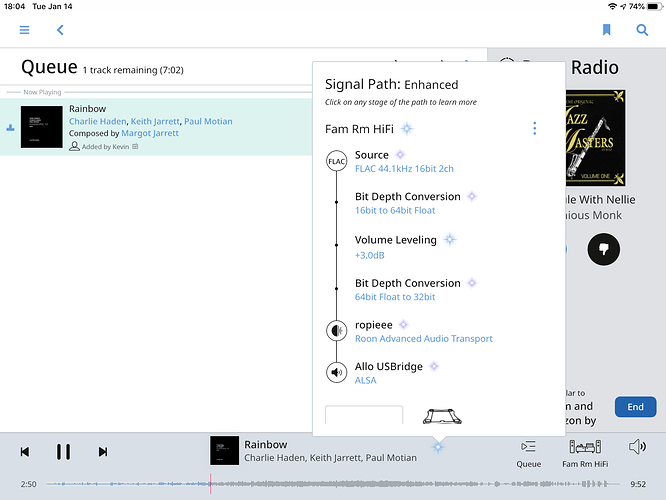The width and height of the screenshot is (666, 500).
Task: Open the search magnifier icon
Action: pos(642,30)
